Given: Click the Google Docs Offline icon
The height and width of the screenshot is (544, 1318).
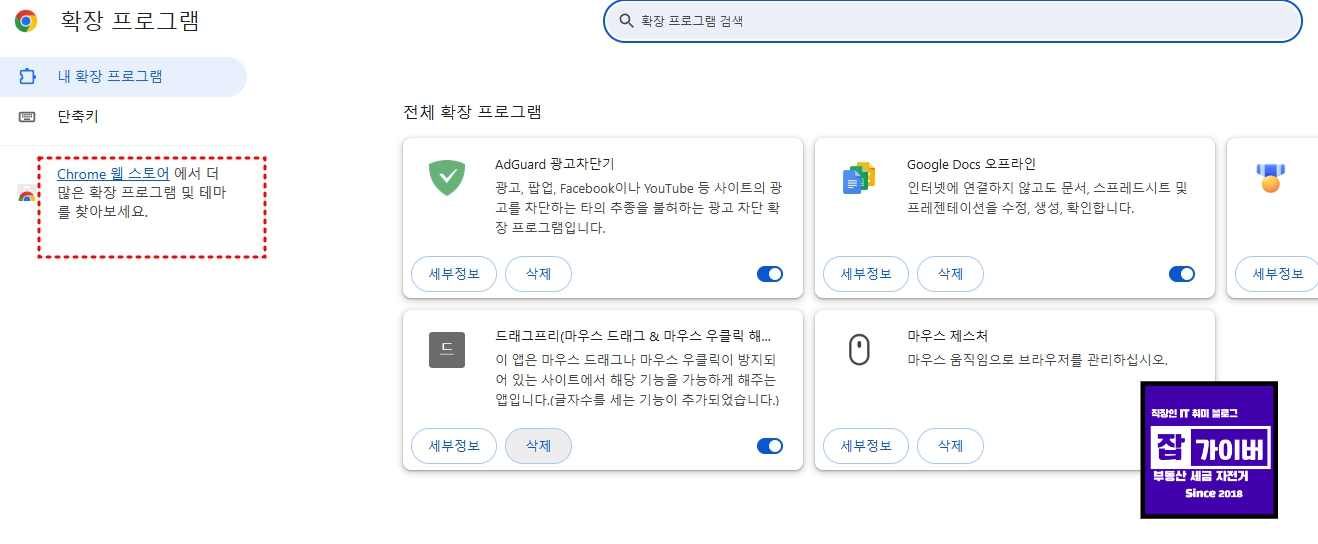Looking at the screenshot, I should click(859, 178).
